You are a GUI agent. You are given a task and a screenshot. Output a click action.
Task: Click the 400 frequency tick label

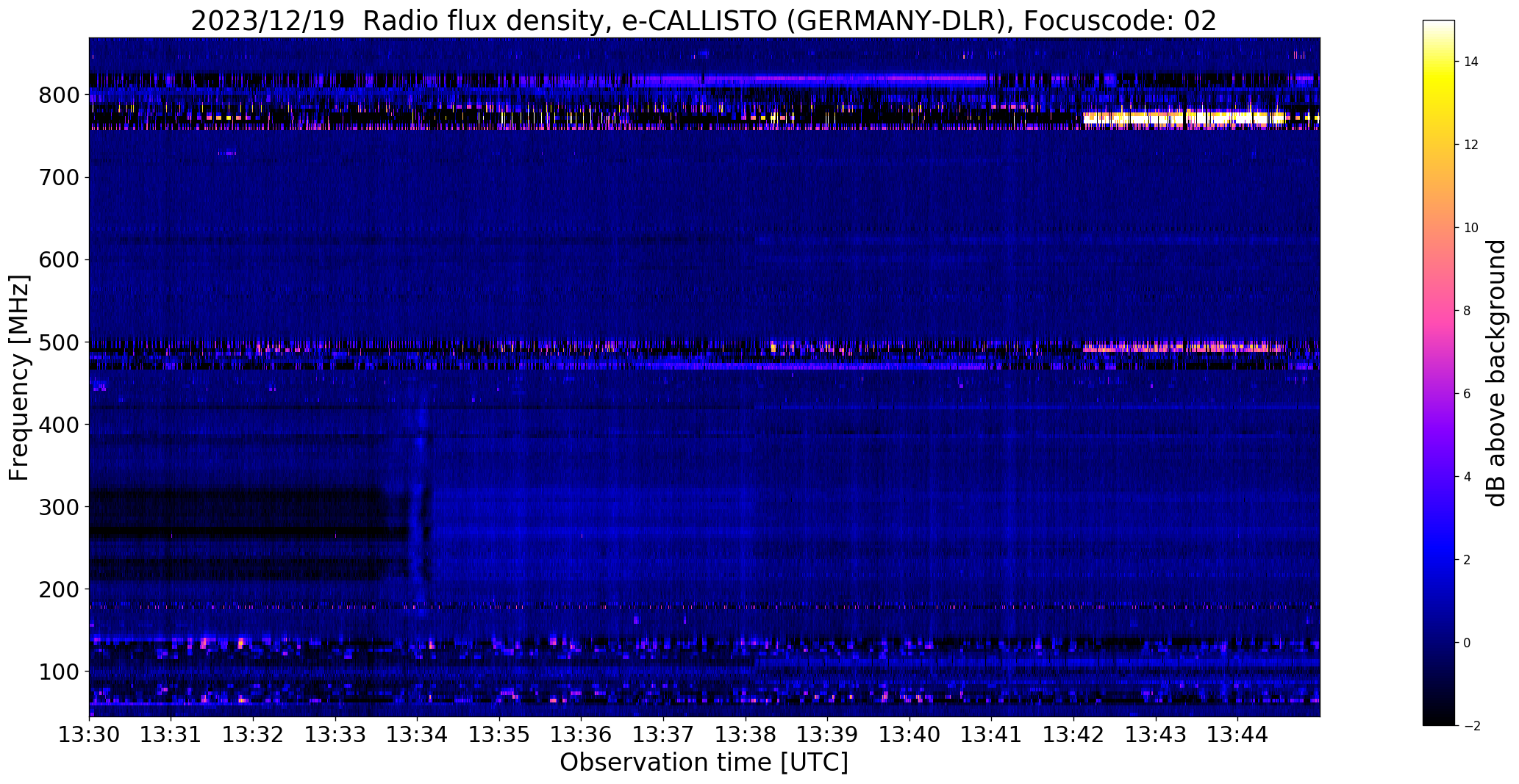58,425
